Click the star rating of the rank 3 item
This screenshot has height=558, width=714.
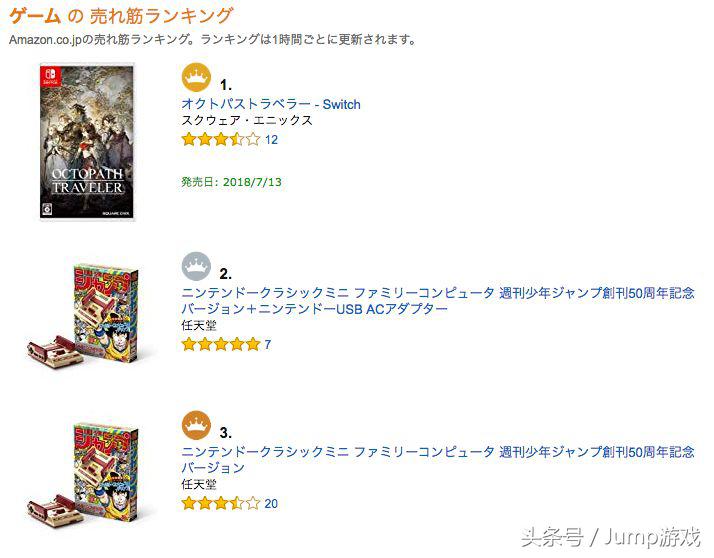point(220,504)
